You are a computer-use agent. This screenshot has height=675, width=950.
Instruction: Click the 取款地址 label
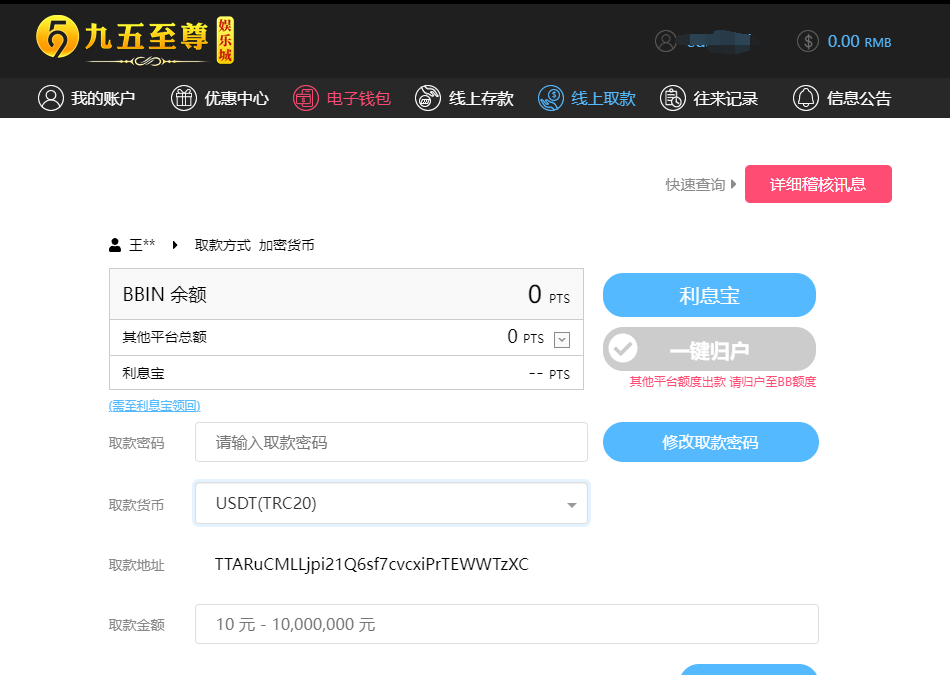click(136, 565)
